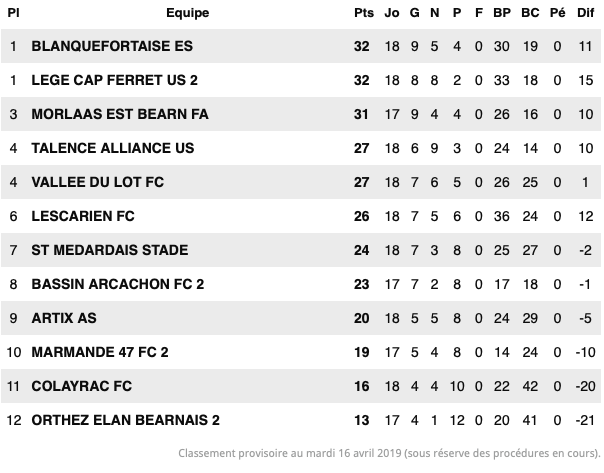Click the Jo column header

392,13
